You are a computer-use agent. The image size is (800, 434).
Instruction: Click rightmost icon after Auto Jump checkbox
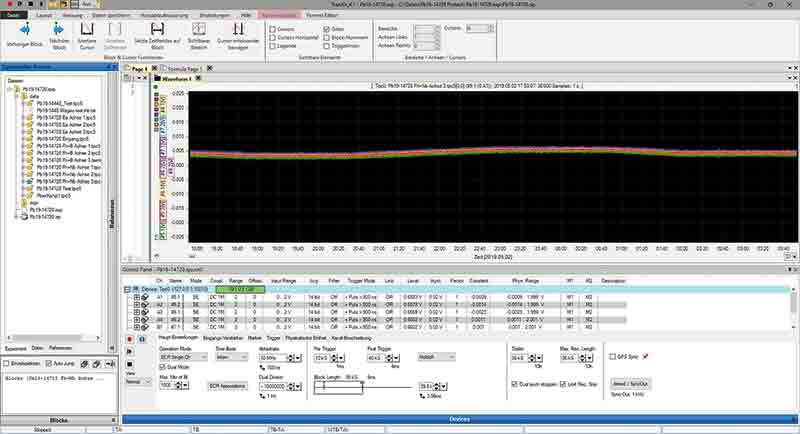point(110,364)
